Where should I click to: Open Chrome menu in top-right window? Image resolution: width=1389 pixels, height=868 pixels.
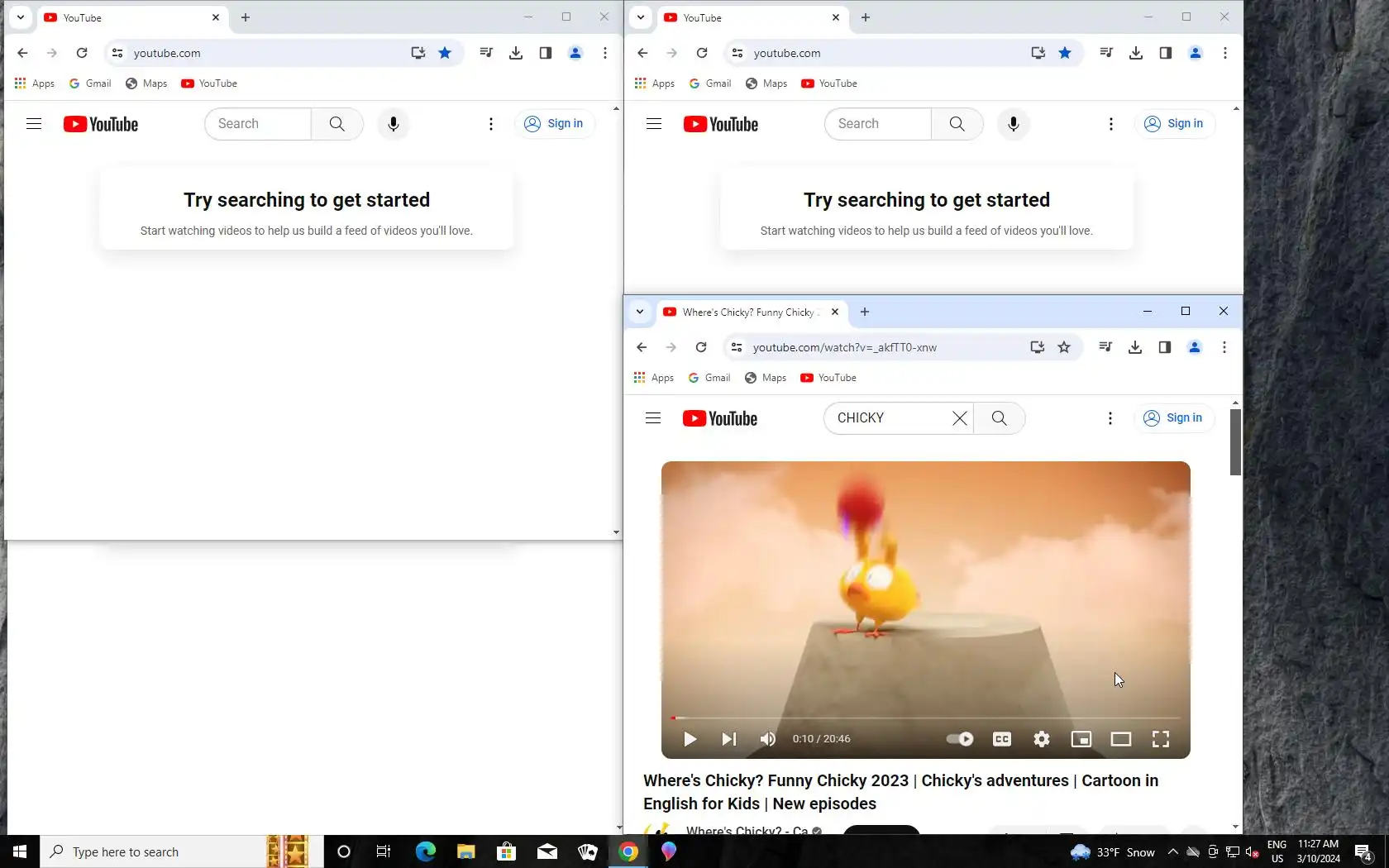coord(1225,53)
